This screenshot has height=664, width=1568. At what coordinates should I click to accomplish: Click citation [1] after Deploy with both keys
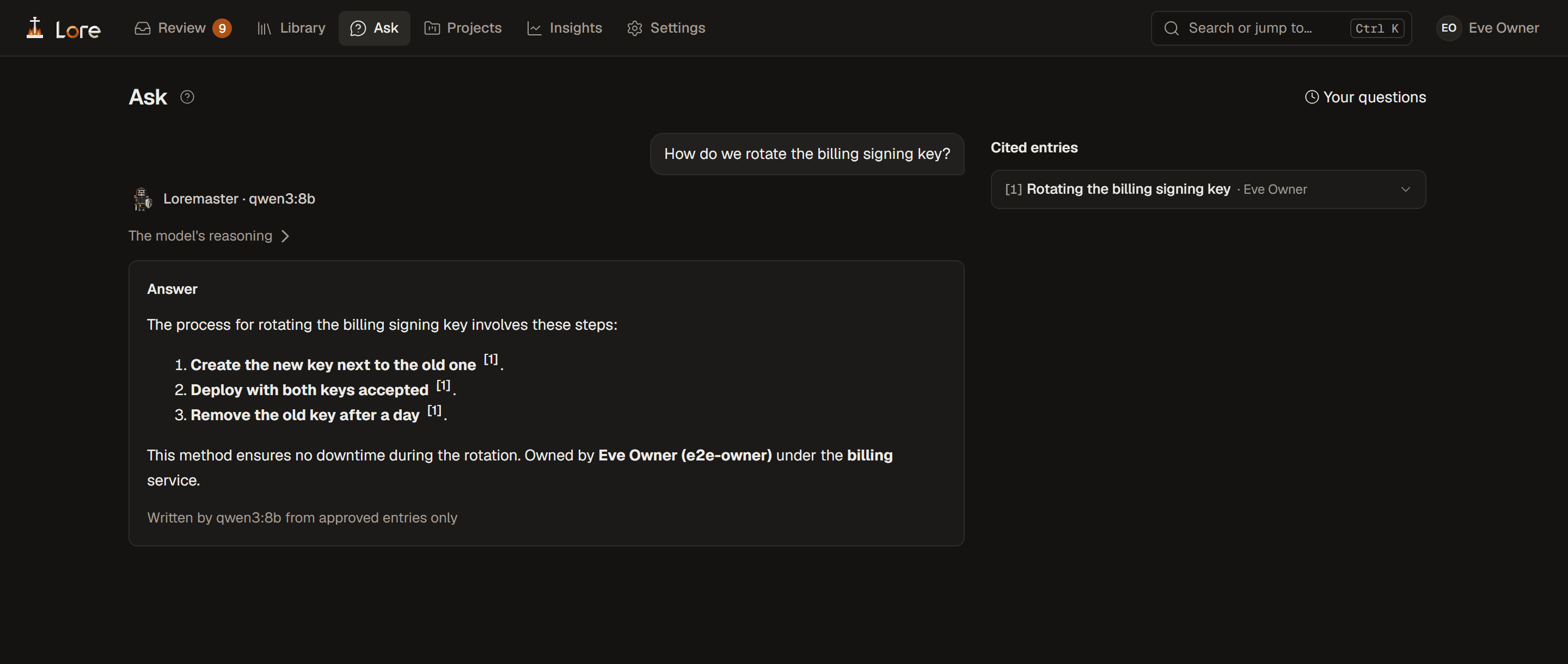[x=443, y=385]
